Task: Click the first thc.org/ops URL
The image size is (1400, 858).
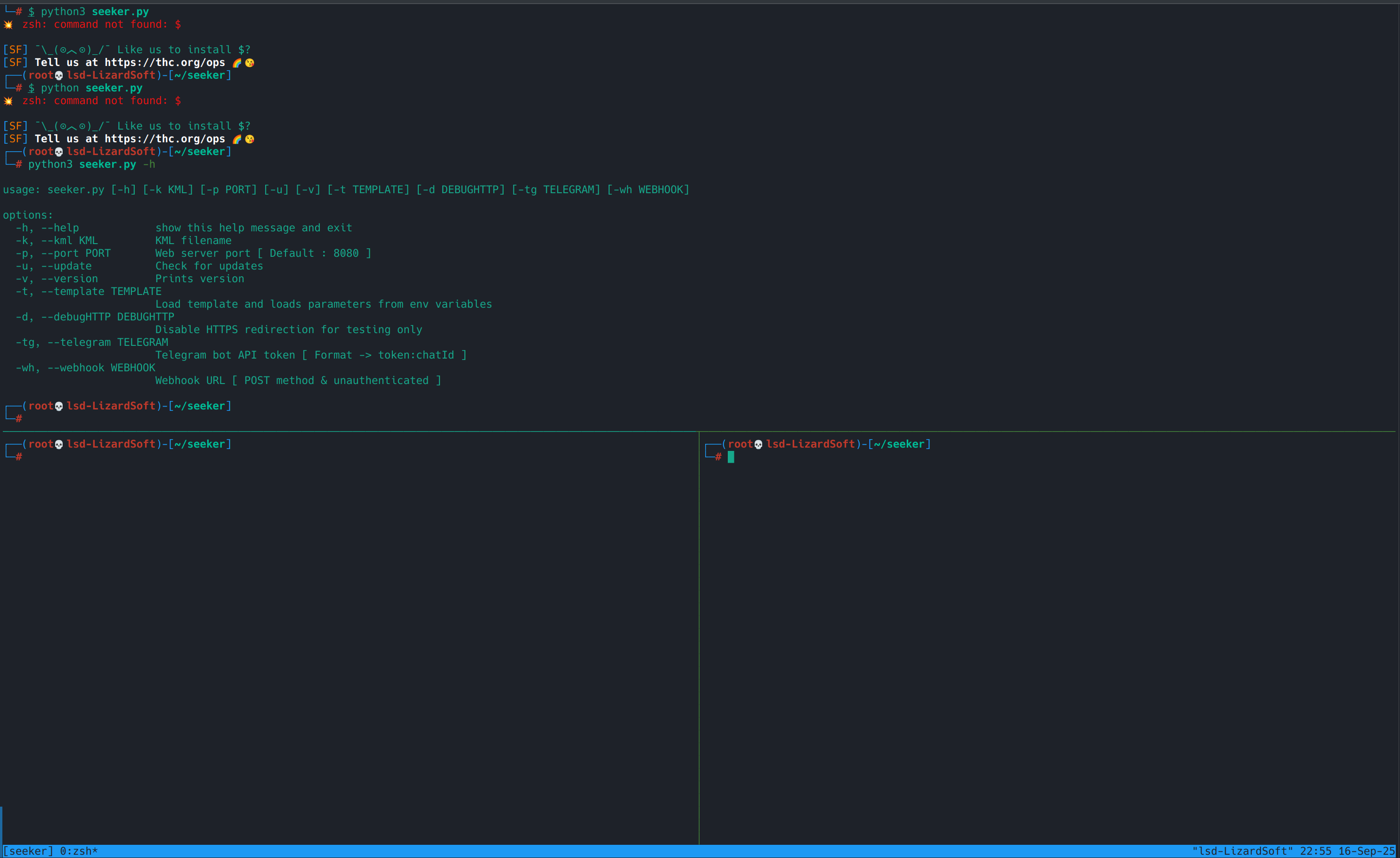Action: [165, 63]
